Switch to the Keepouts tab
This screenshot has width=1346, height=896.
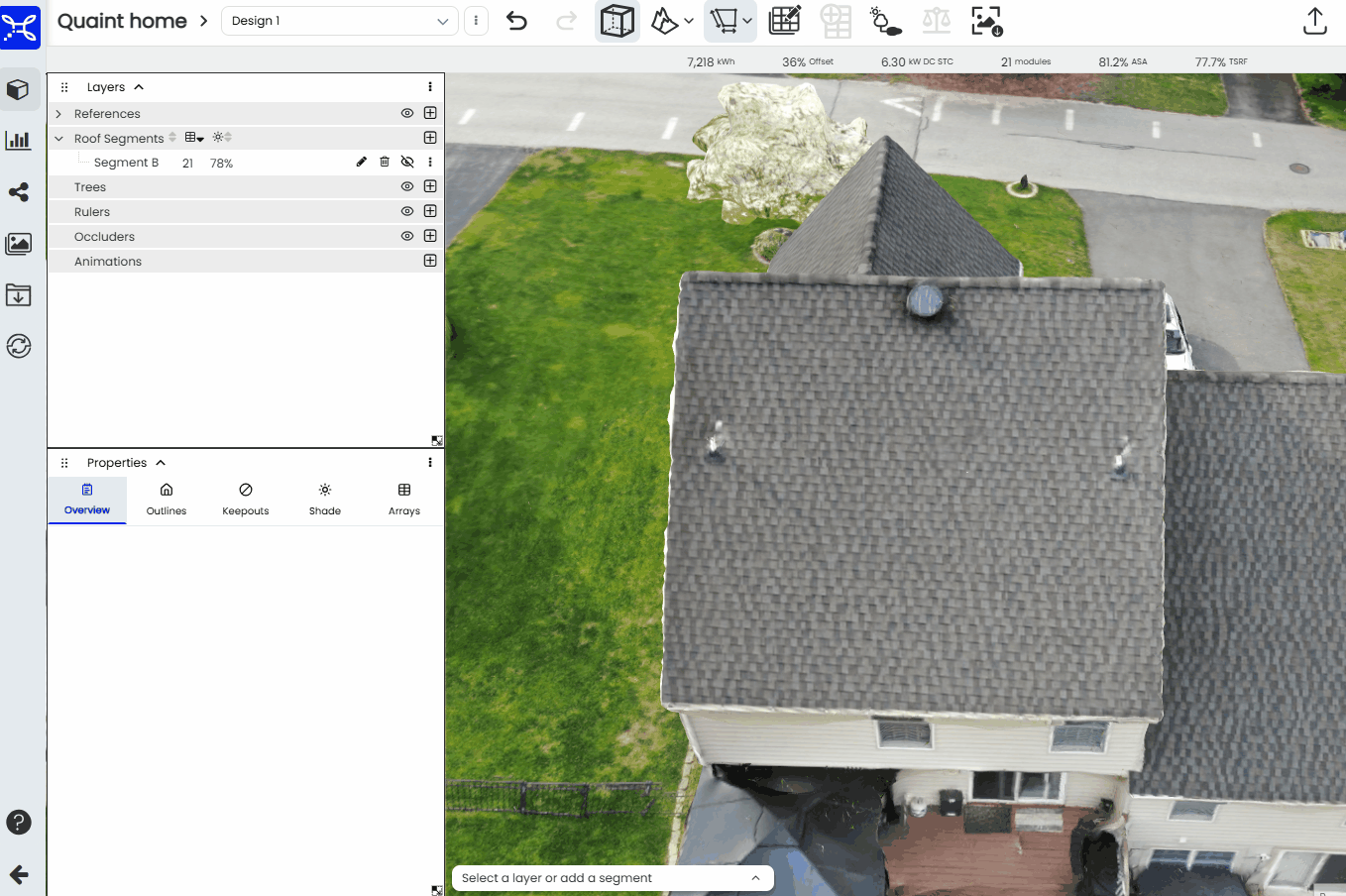click(245, 500)
